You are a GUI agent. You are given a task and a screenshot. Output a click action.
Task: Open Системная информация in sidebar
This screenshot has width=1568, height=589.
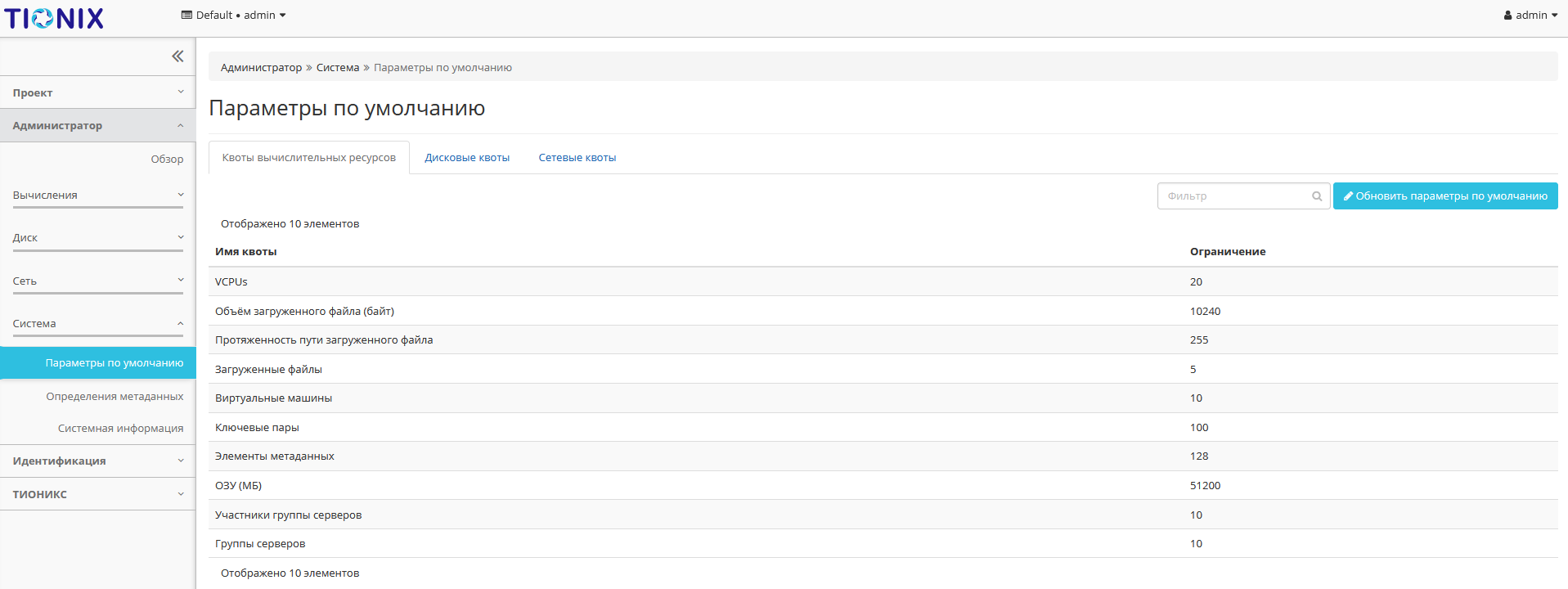120,429
